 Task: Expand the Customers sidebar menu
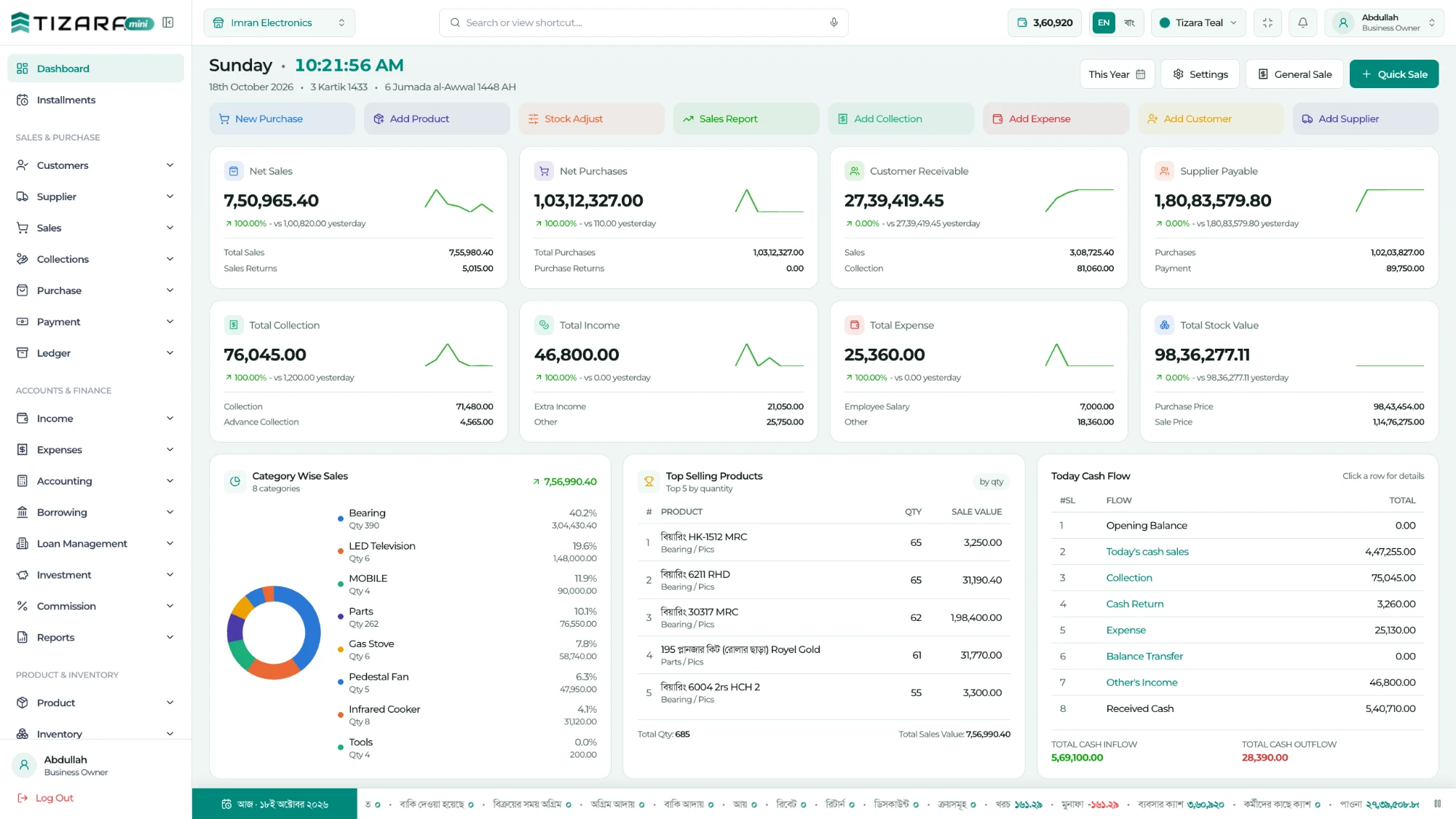95,165
